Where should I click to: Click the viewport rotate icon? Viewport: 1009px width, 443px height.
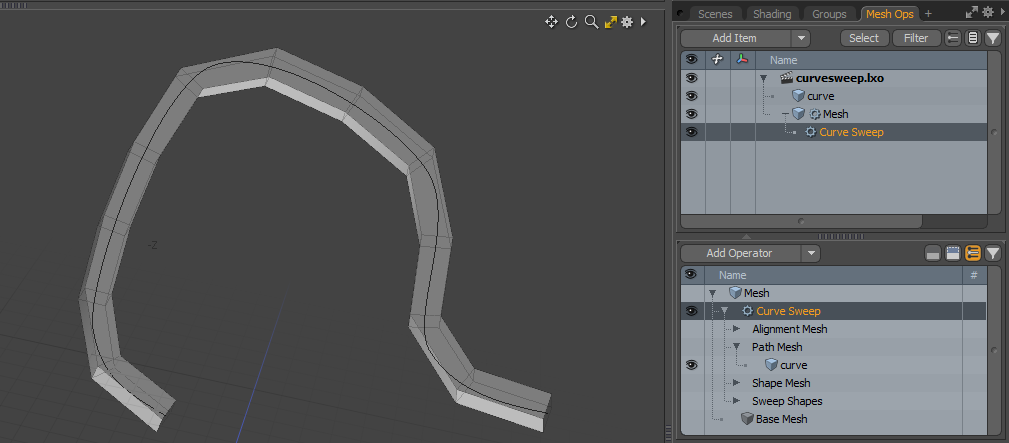(571, 21)
